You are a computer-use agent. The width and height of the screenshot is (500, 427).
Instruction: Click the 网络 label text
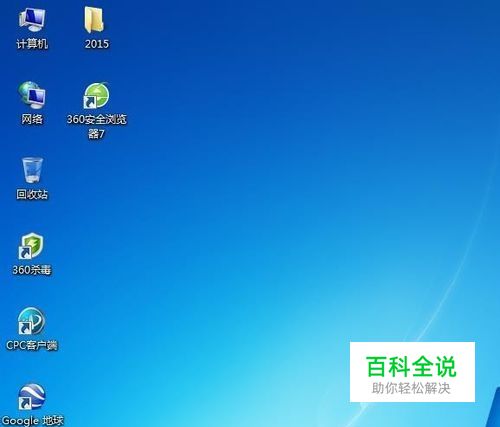pyautogui.click(x=32, y=119)
